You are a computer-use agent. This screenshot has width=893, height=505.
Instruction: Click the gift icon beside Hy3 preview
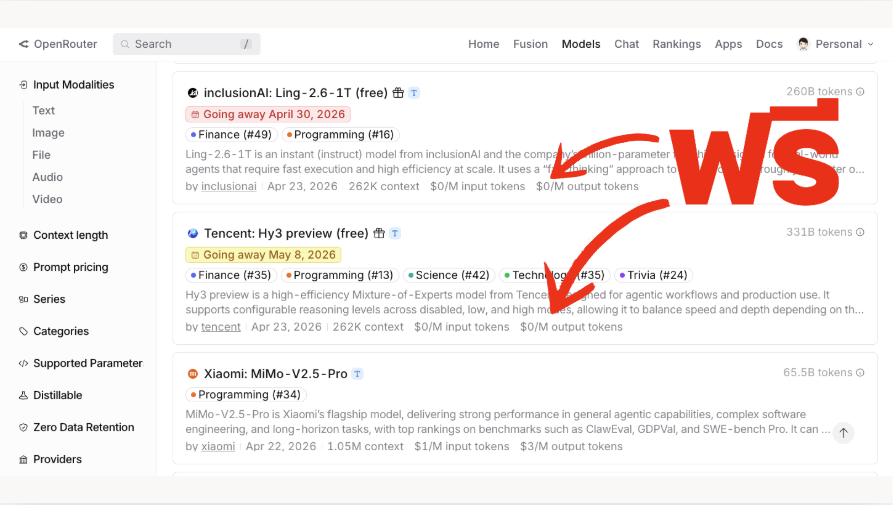pos(379,233)
